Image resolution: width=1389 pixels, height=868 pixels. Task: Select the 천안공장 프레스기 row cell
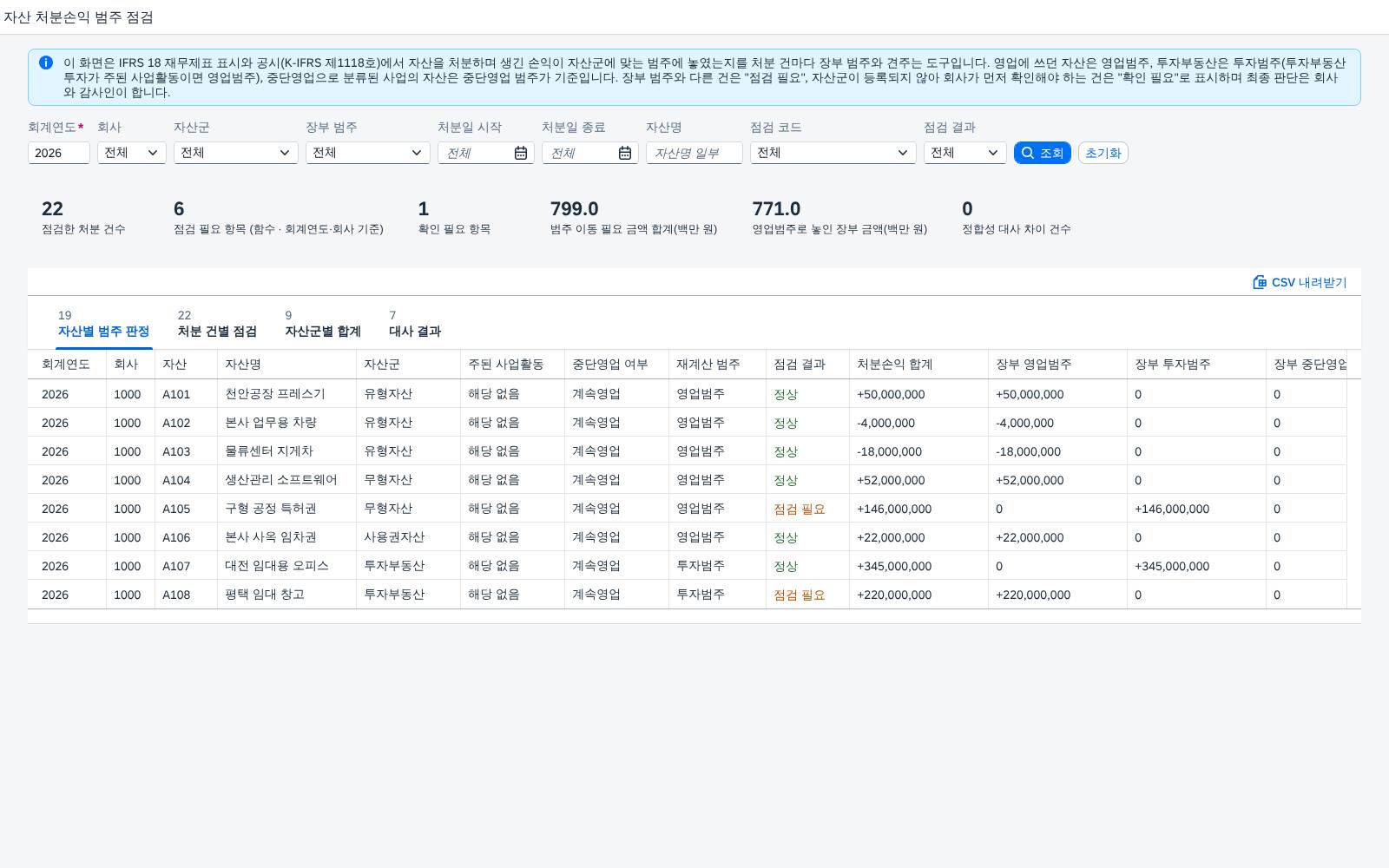click(x=286, y=394)
